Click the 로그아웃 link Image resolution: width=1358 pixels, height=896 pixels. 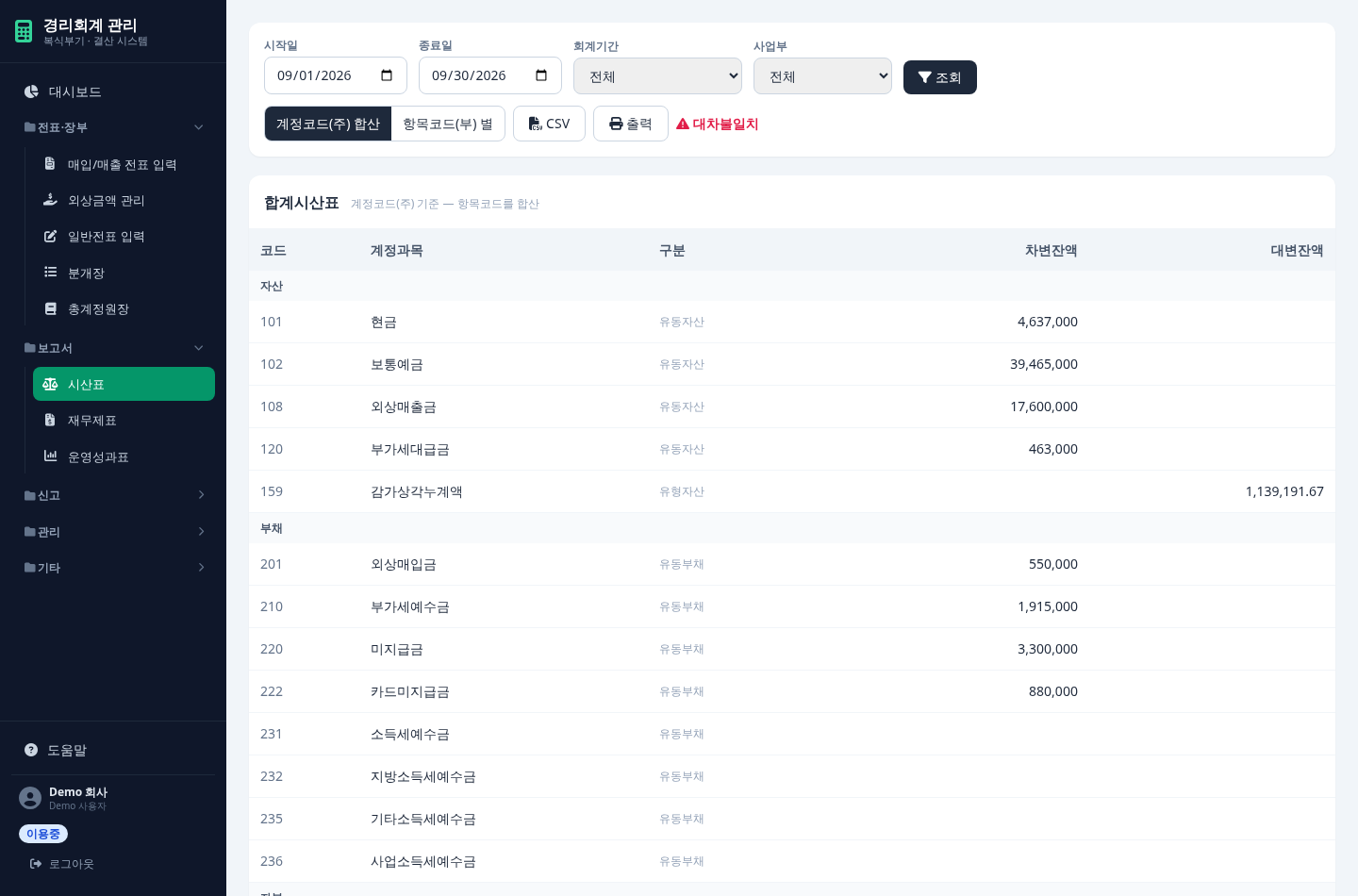[62, 864]
